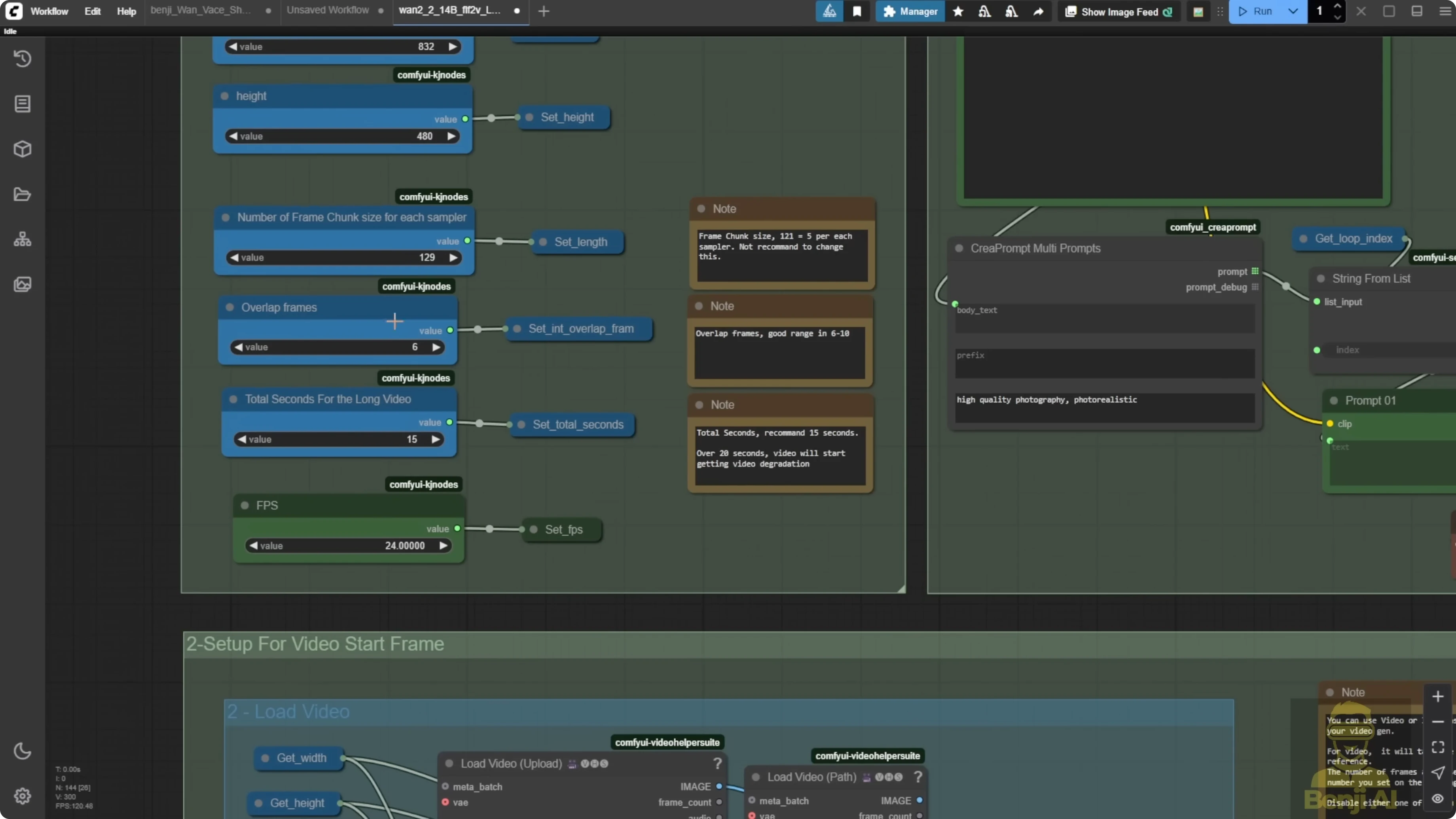1456x819 pixels.
Task: Toggle the star favorite icon in the toolbar
Action: pyautogui.click(x=958, y=11)
